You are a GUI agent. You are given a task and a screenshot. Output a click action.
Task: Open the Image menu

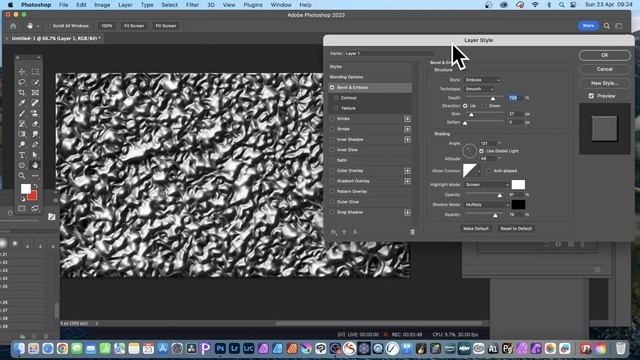tap(102, 5)
